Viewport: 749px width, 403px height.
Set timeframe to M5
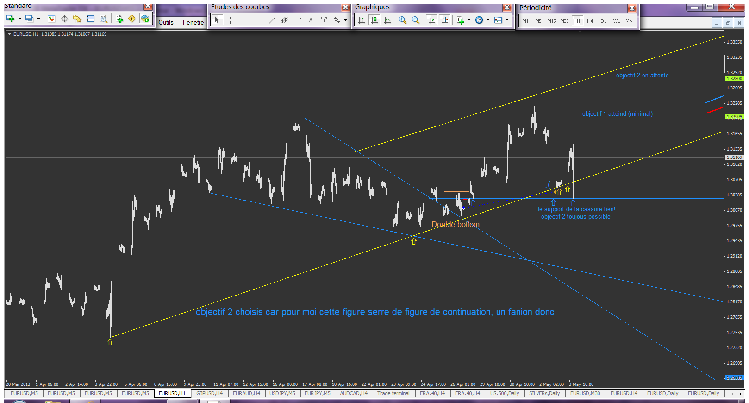(538, 21)
